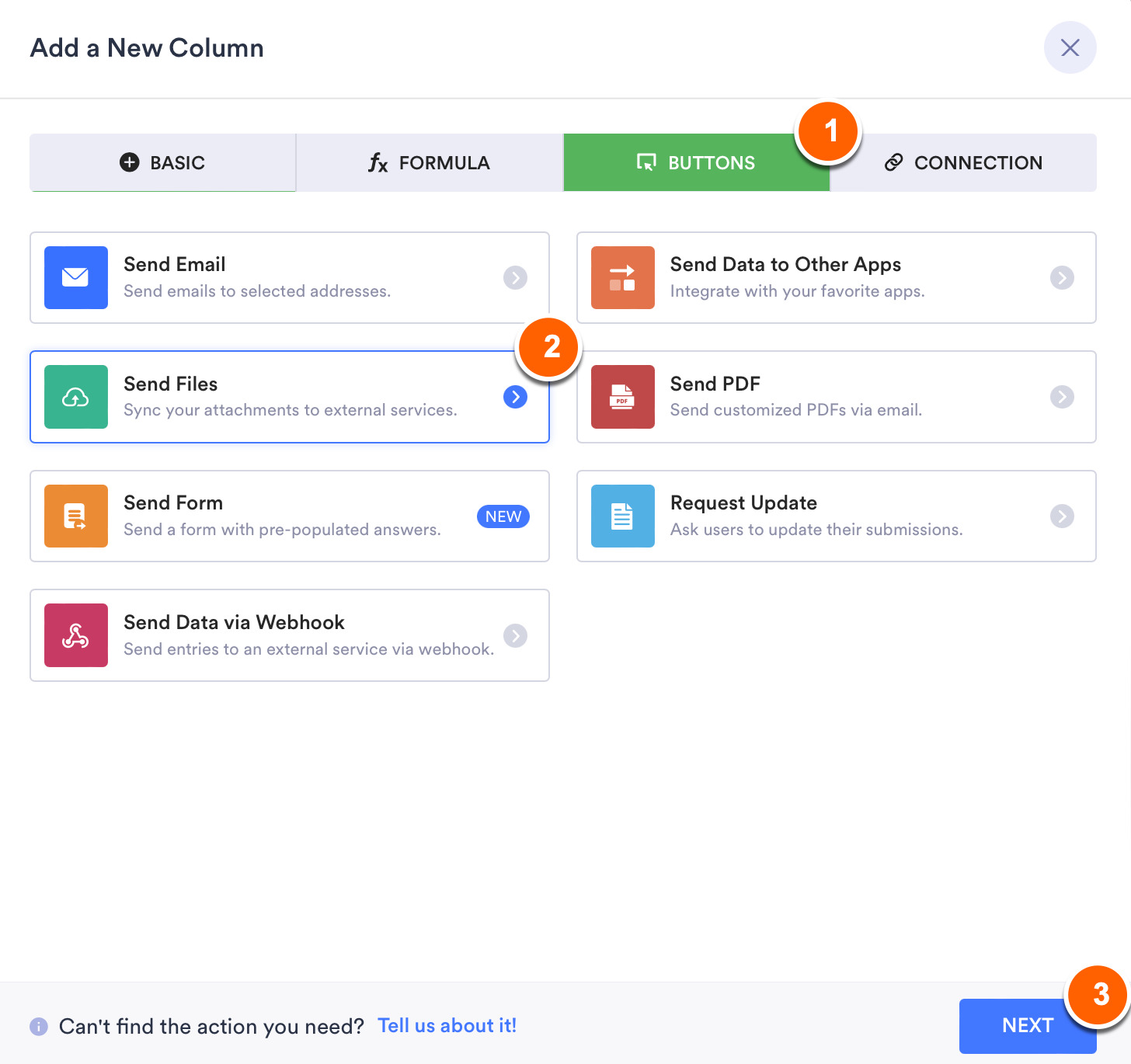Screen dimensions: 1131x1064
Task: Switch to the Basic tab
Action: (163, 163)
